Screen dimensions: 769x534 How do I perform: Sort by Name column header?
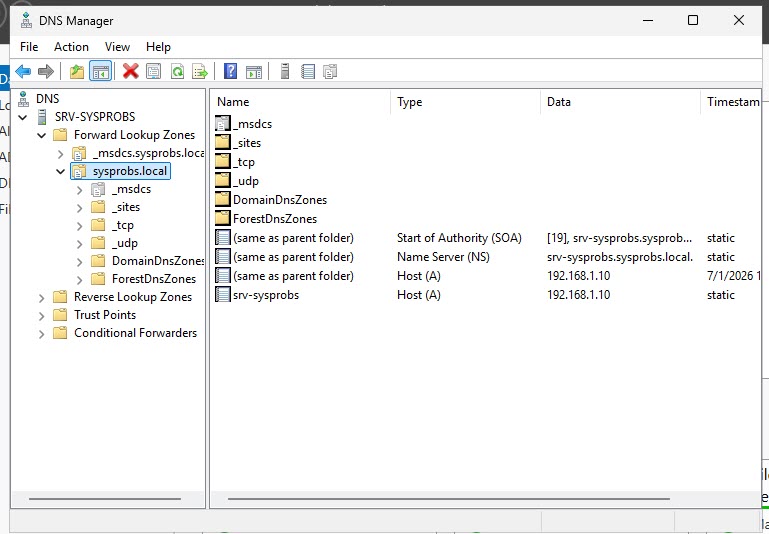301,102
